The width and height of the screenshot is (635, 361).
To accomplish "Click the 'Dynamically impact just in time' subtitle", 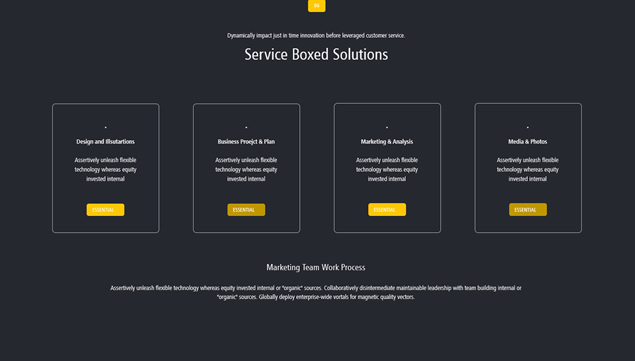I will (x=316, y=36).
